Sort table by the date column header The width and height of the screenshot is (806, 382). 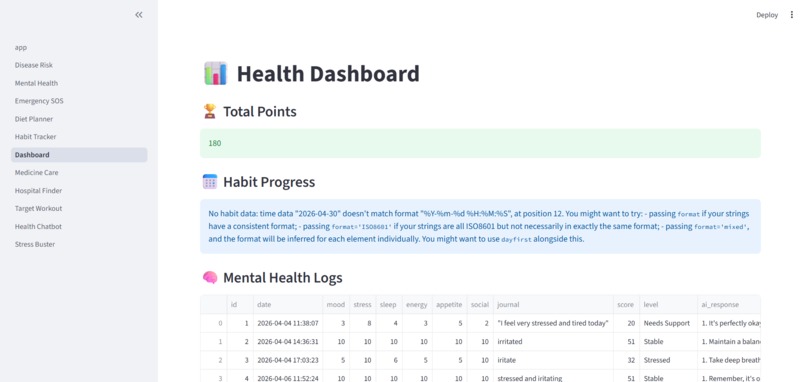(288, 304)
